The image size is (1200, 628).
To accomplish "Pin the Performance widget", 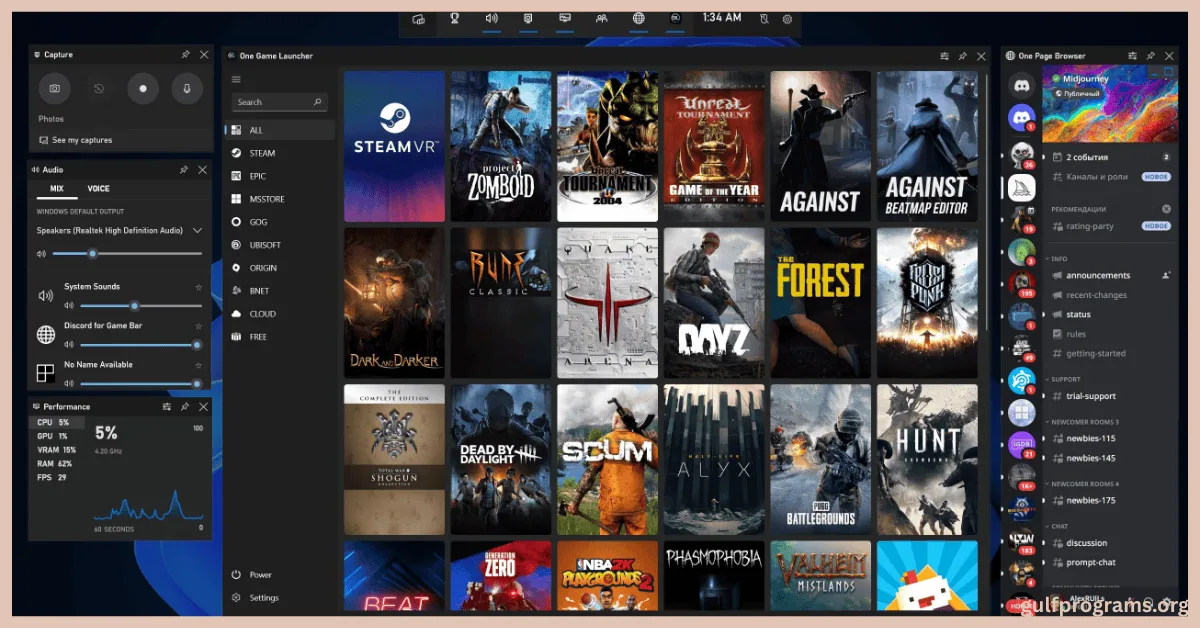I will 185,407.
